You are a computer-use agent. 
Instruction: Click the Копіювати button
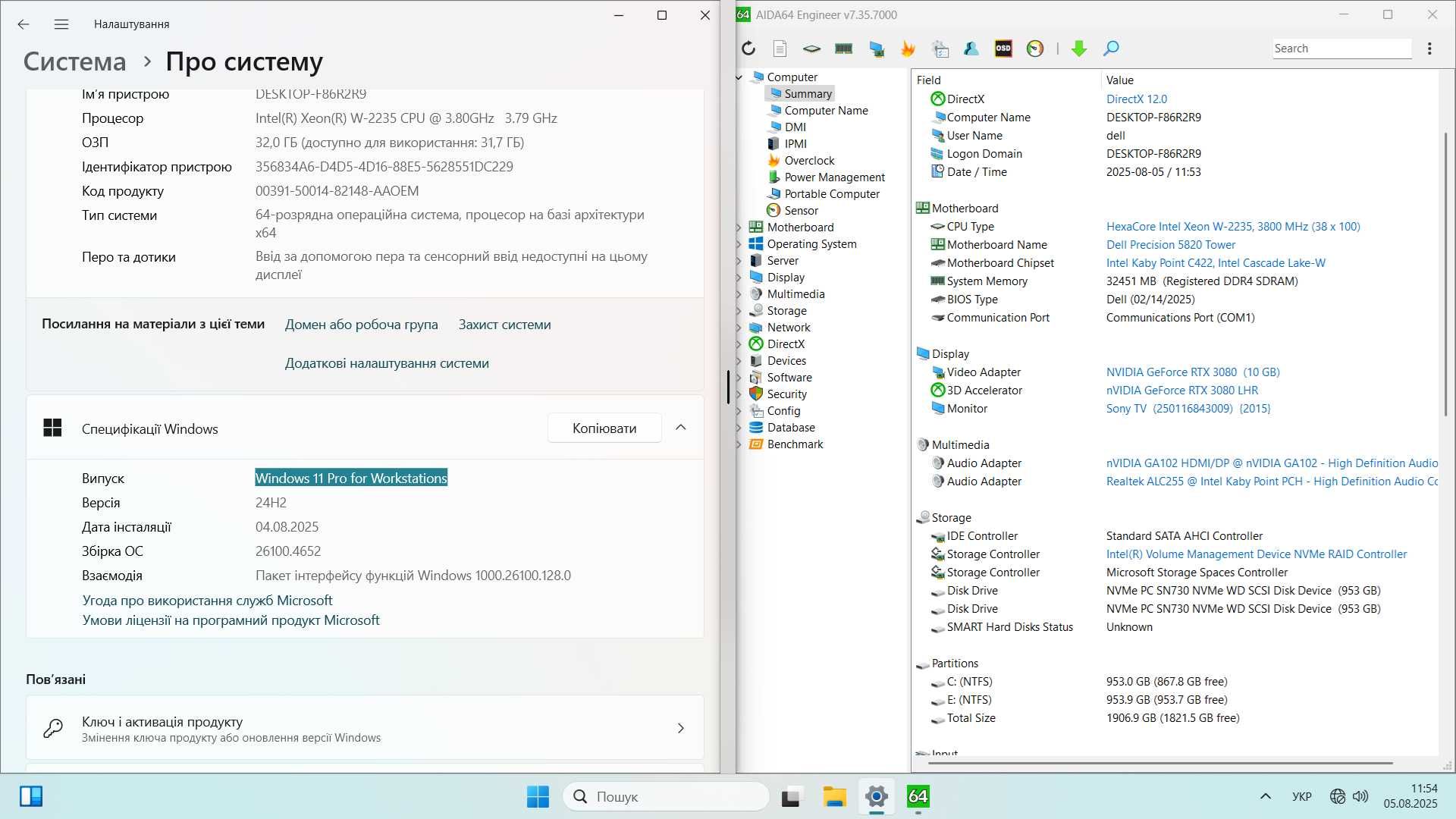[604, 428]
